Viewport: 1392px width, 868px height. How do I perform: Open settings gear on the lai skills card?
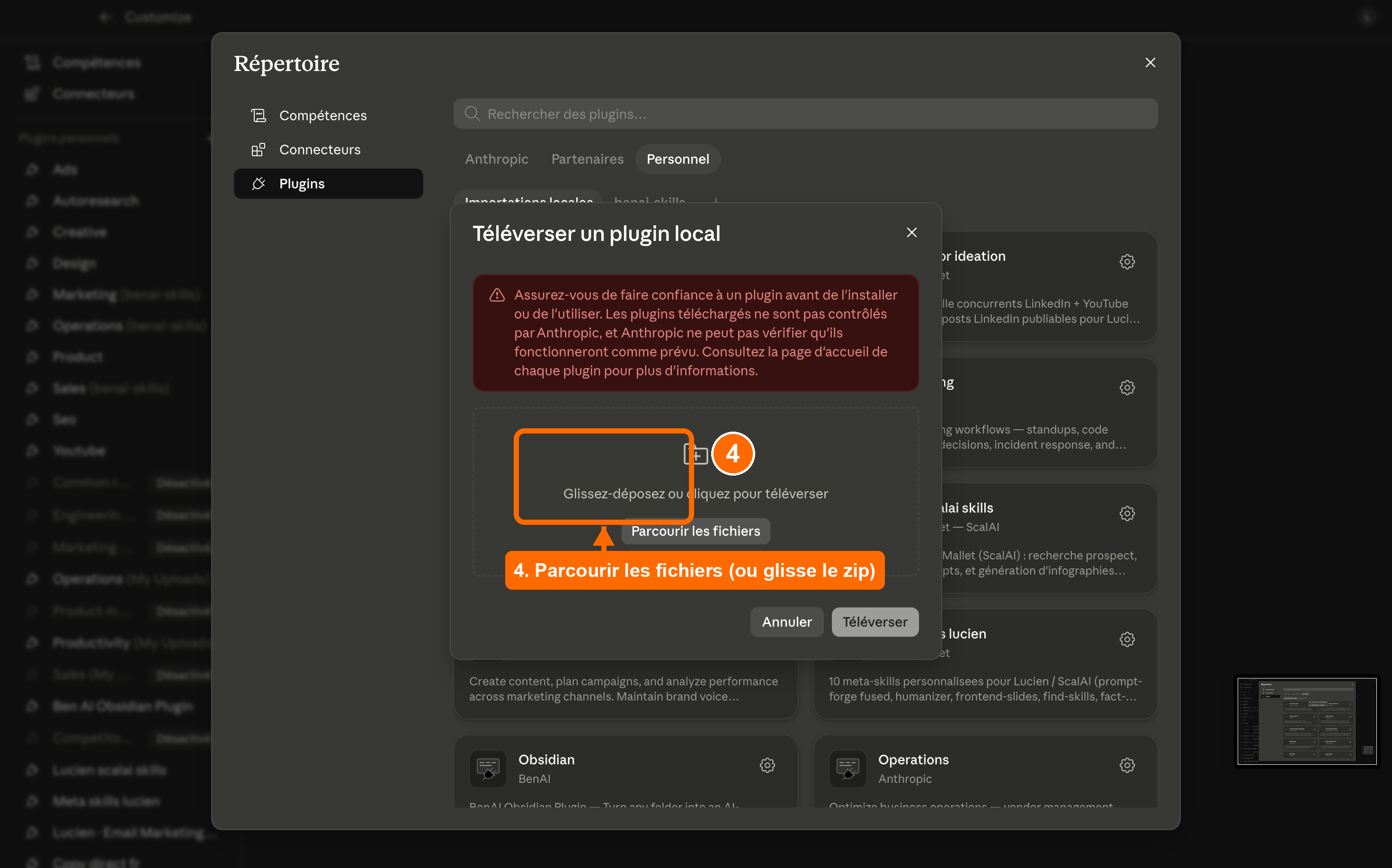click(1127, 513)
